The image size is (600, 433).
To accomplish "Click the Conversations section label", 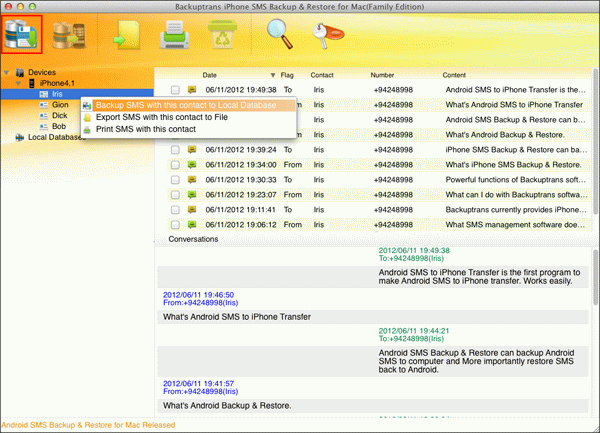I will point(193,239).
